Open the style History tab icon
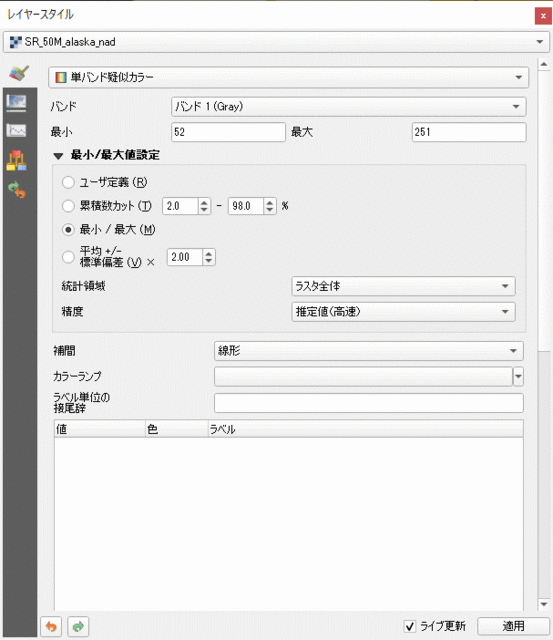 (16, 190)
